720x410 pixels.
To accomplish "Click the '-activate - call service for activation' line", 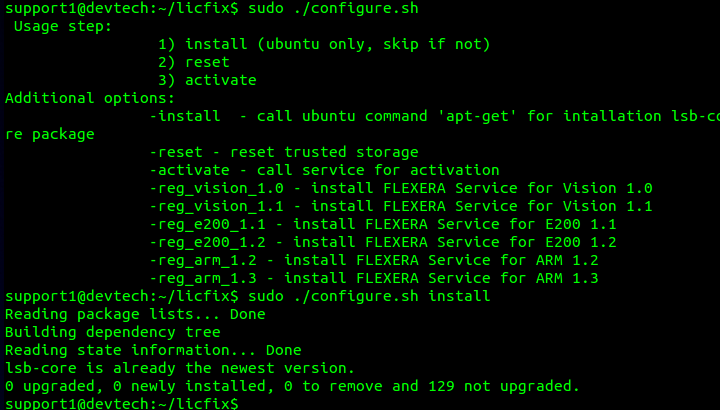I will click(x=323, y=170).
